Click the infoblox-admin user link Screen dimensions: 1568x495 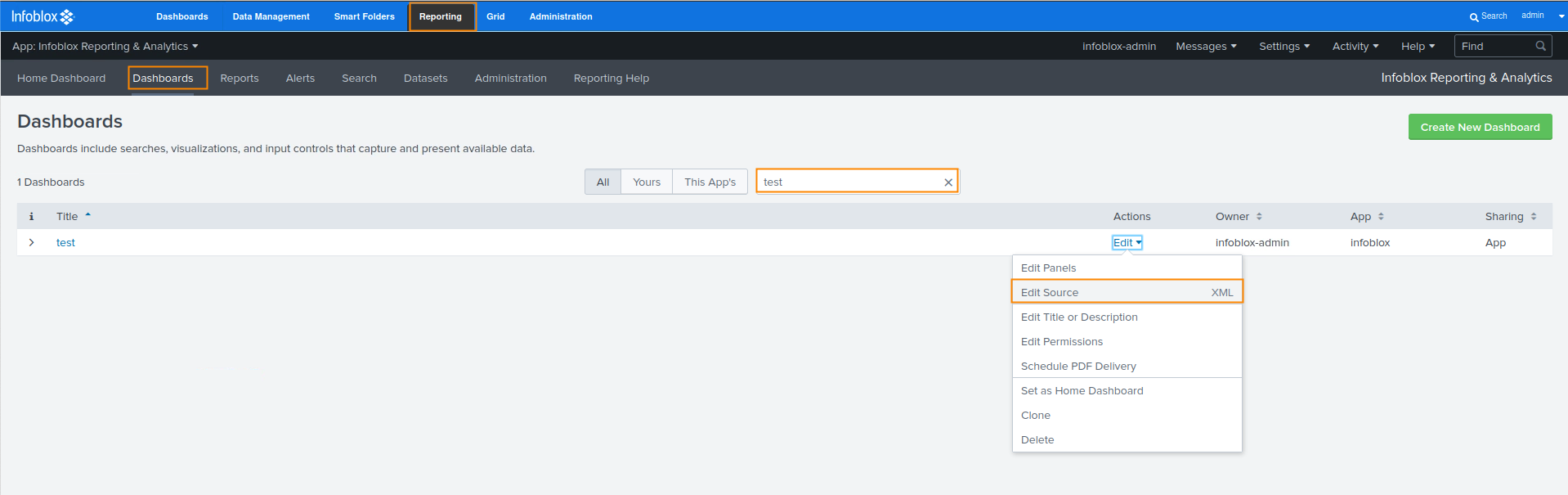point(1119,47)
